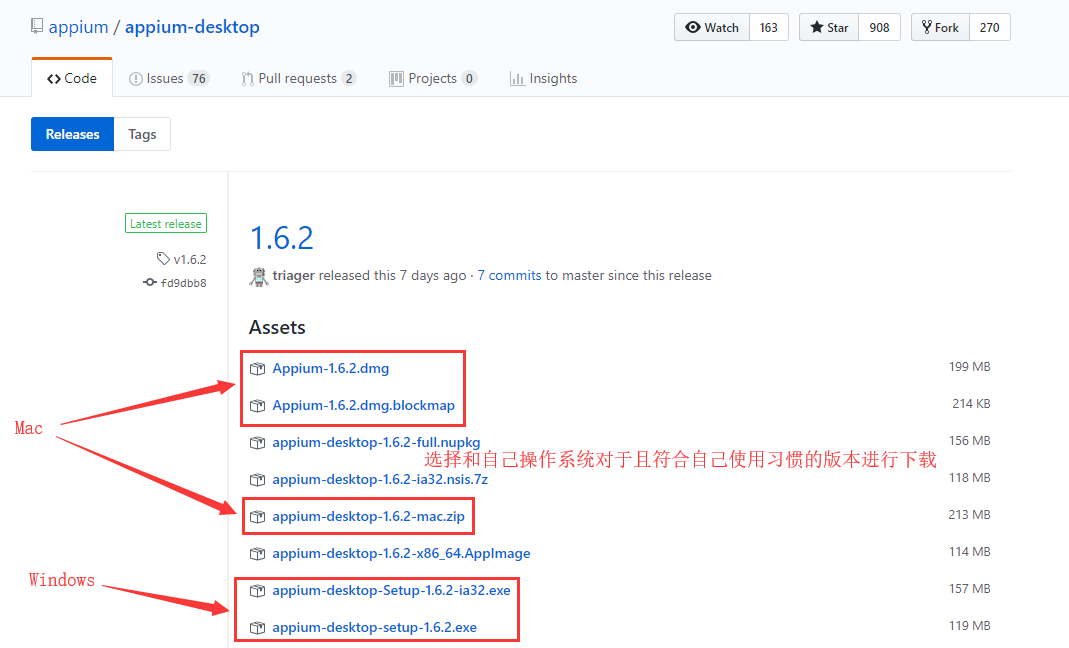Open the v1.6.2 tag link
1069x648 pixels.
[x=190, y=259]
